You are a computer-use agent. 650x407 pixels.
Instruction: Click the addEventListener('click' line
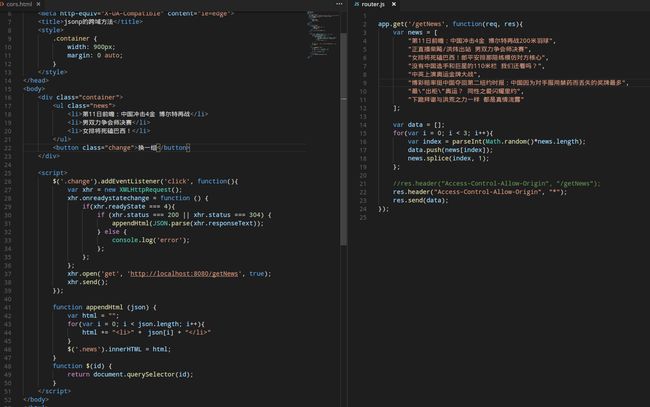click(x=146, y=181)
